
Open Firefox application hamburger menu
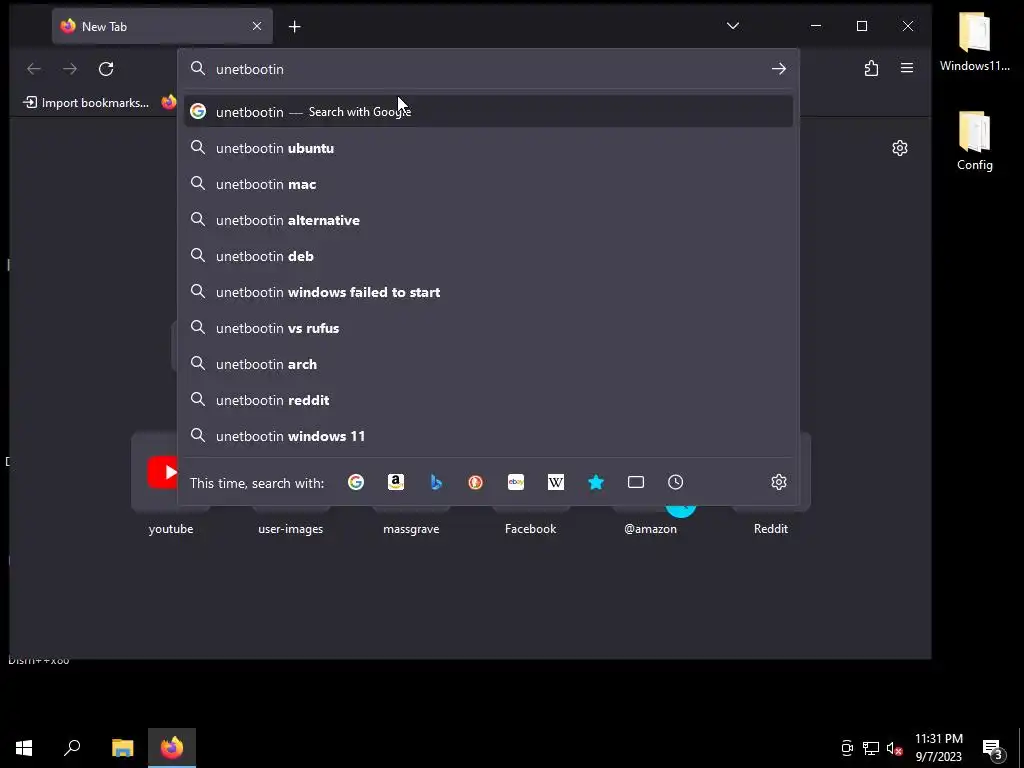[x=906, y=68]
